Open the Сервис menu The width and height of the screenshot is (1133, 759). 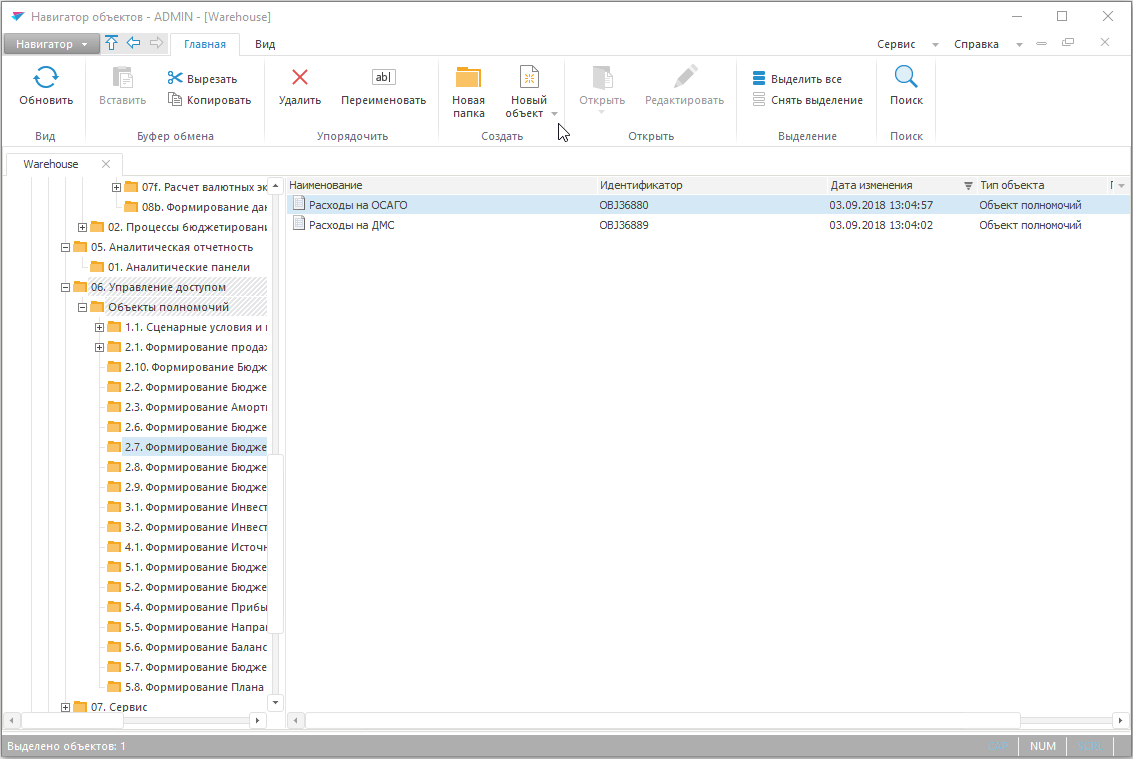[896, 44]
